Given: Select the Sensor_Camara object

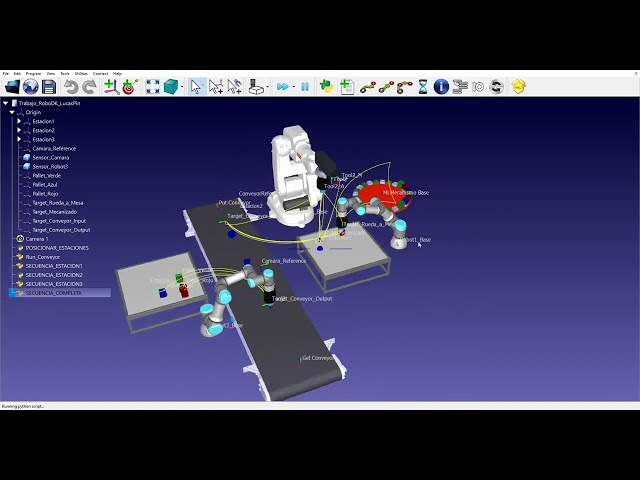Looking at the screenshot, I should pos(51,158).
